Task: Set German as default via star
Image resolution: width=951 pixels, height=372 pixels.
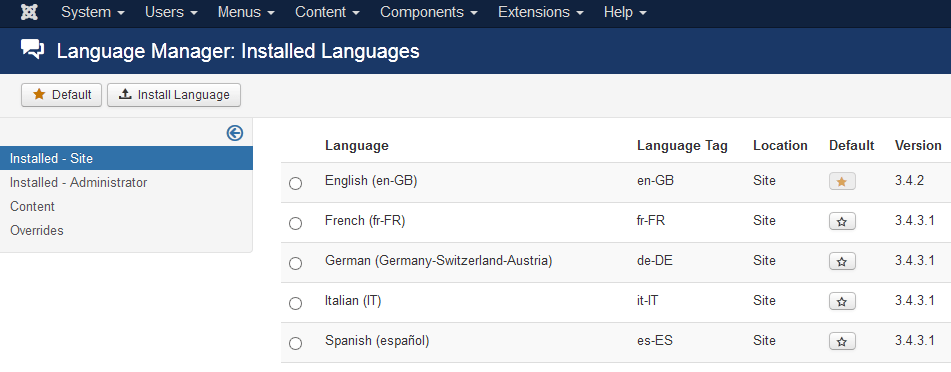Action: click(842, 262)
